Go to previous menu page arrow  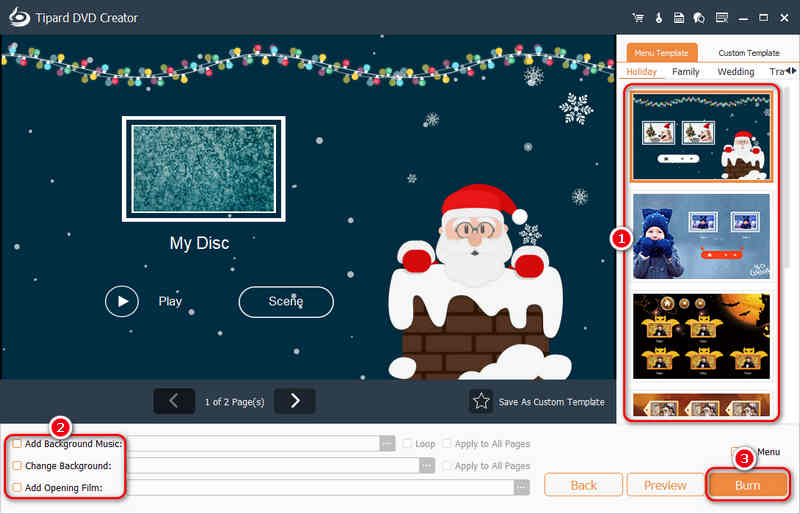pyautogui.click(x=174, y=401)
